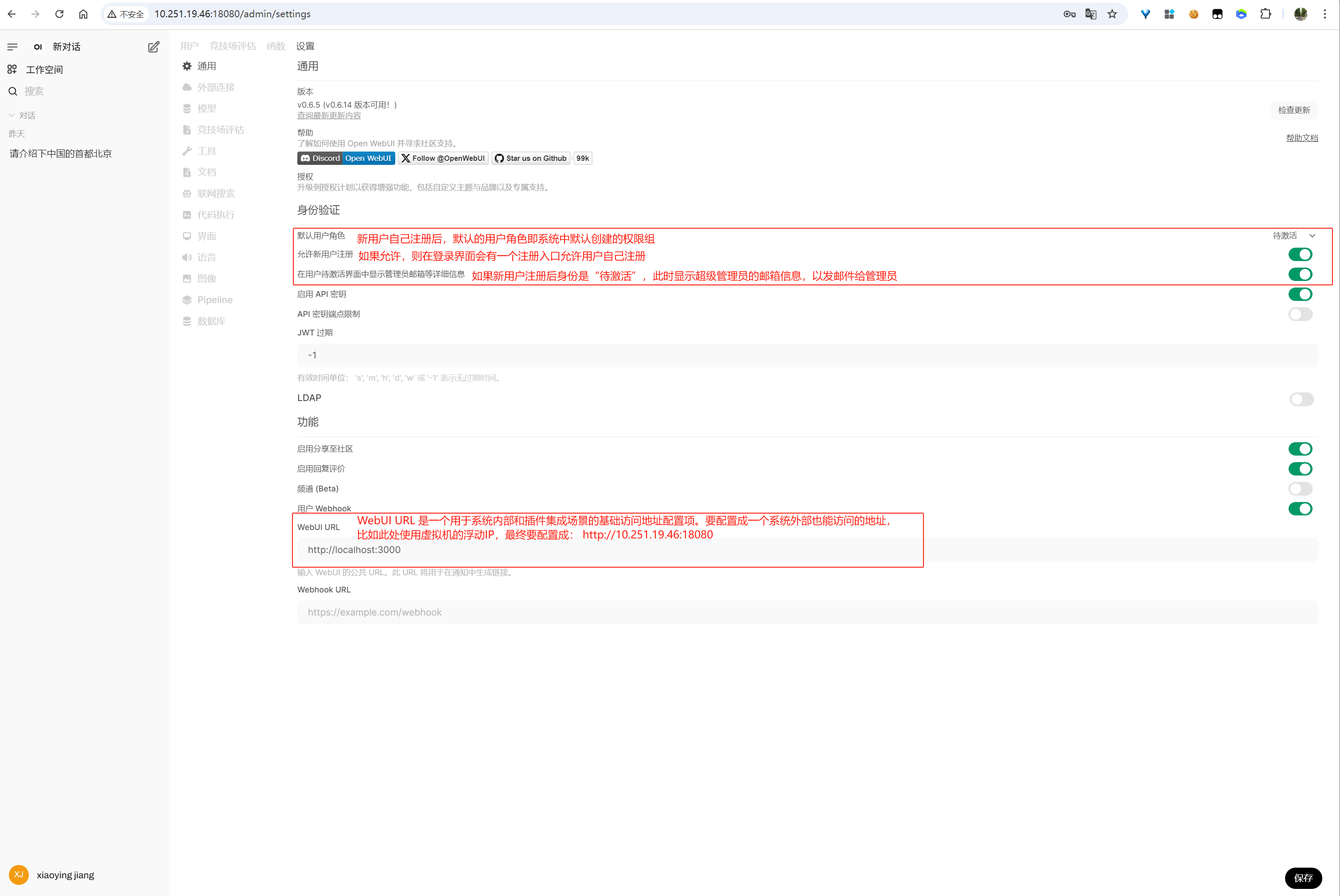The image size is (1340, 896).
Task: Click the 保存 save button
Action: [1303, 878]
